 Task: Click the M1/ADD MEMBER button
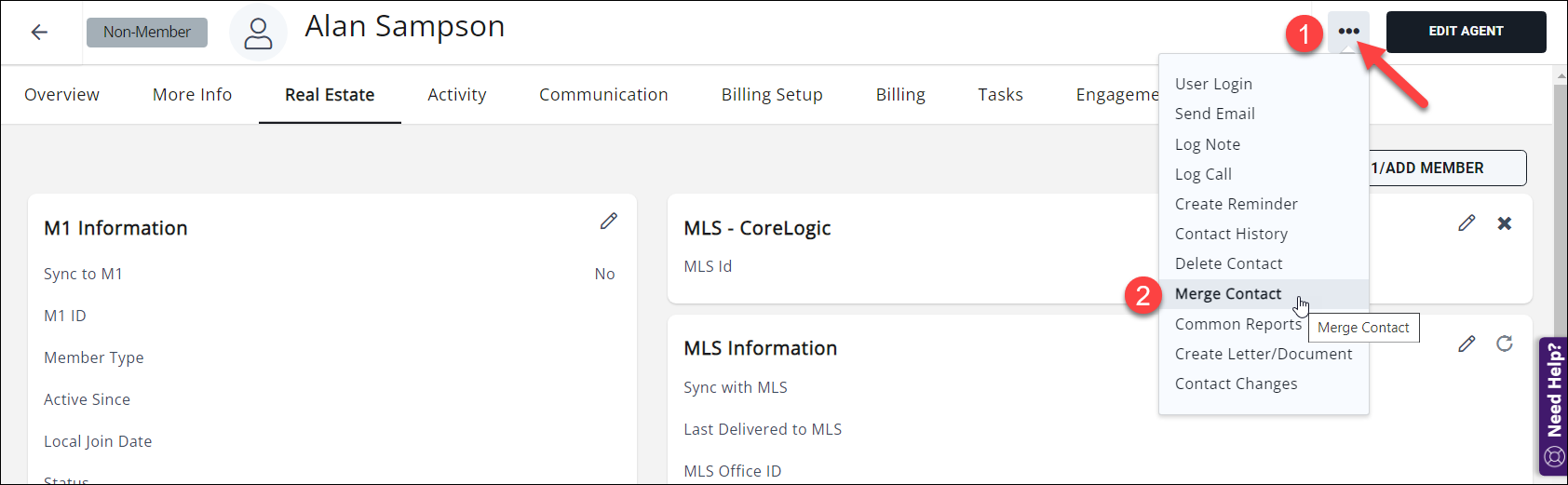tap(1448, 168)
